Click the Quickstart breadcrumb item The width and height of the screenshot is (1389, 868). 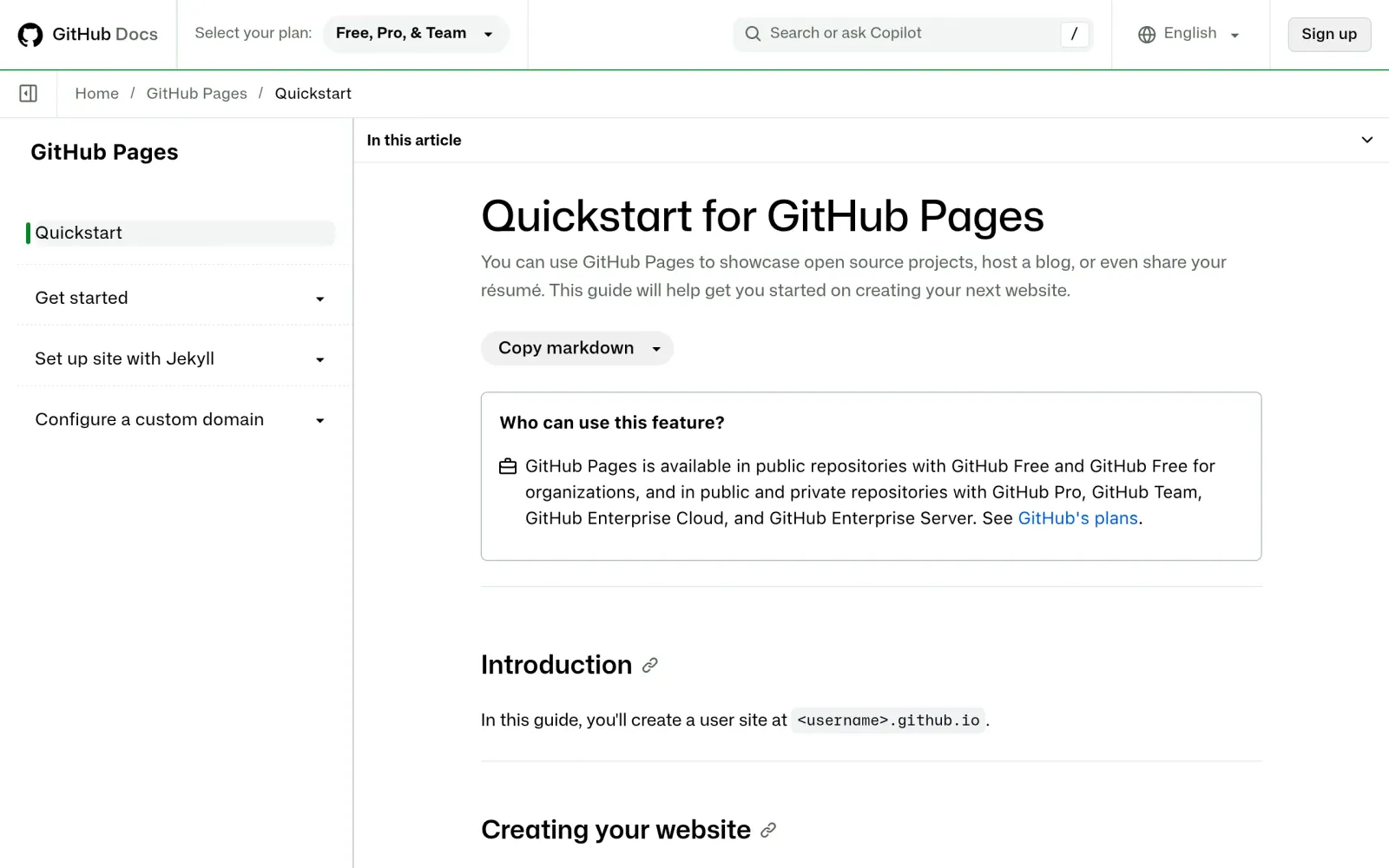click(313, 93)
